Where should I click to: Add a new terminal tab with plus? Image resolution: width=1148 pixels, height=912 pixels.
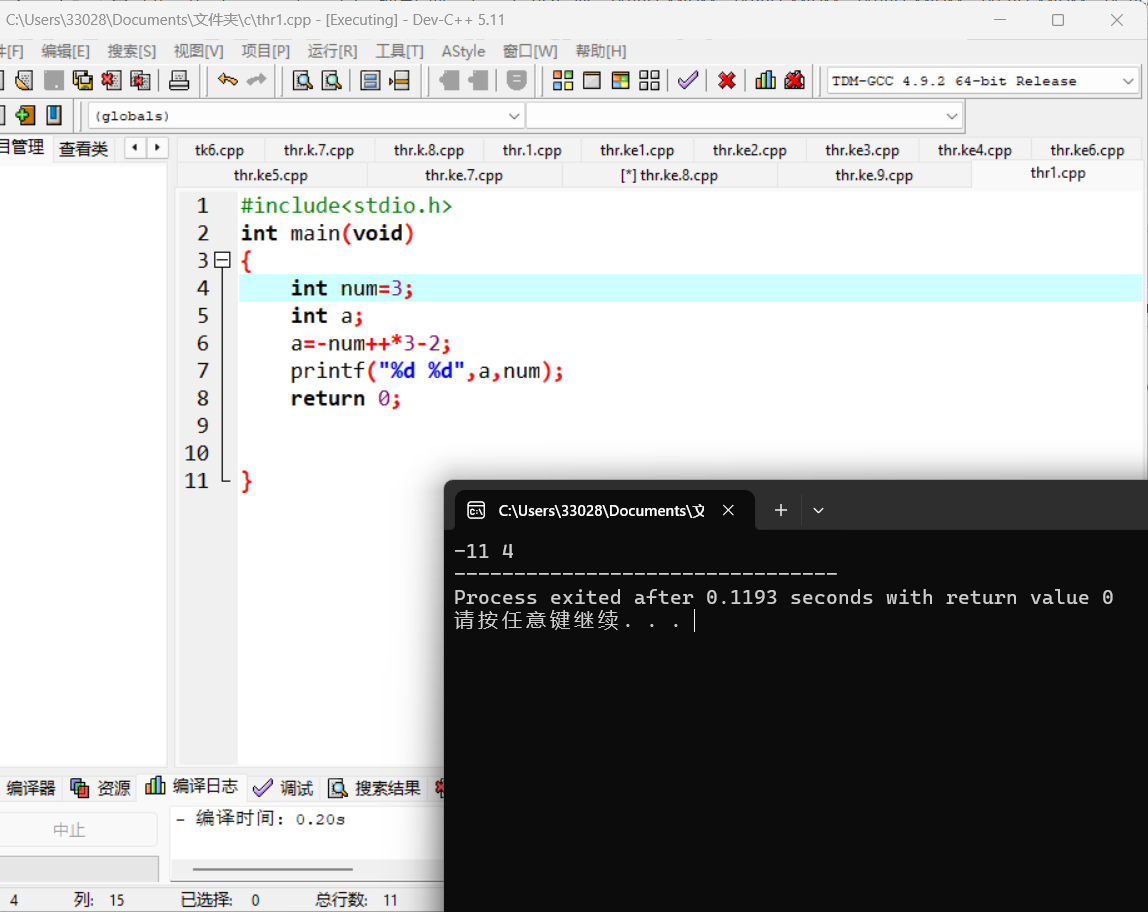[781, 510]
